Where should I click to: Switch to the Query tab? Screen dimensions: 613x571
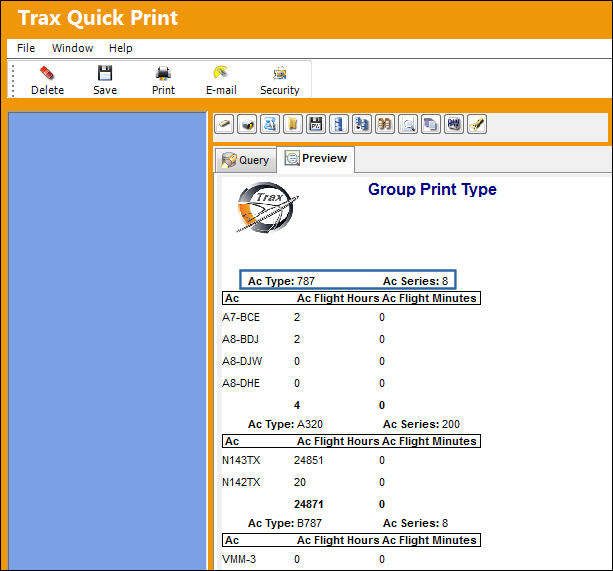[246, 160]
